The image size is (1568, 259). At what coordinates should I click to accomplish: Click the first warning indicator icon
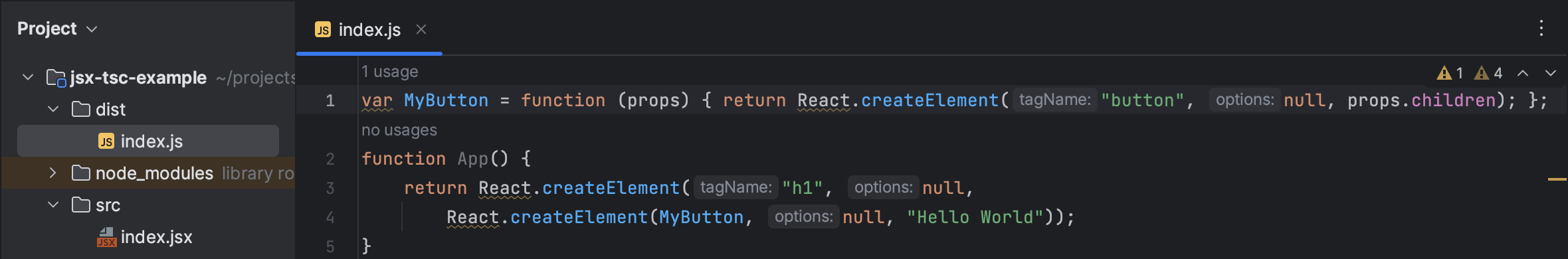tap(1444, 73)
